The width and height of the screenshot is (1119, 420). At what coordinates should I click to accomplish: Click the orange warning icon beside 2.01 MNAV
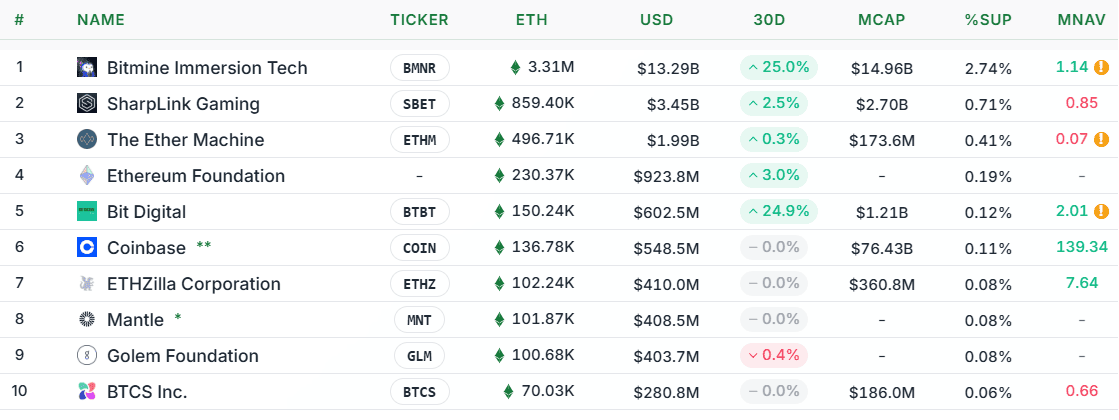pos(1101,211)
